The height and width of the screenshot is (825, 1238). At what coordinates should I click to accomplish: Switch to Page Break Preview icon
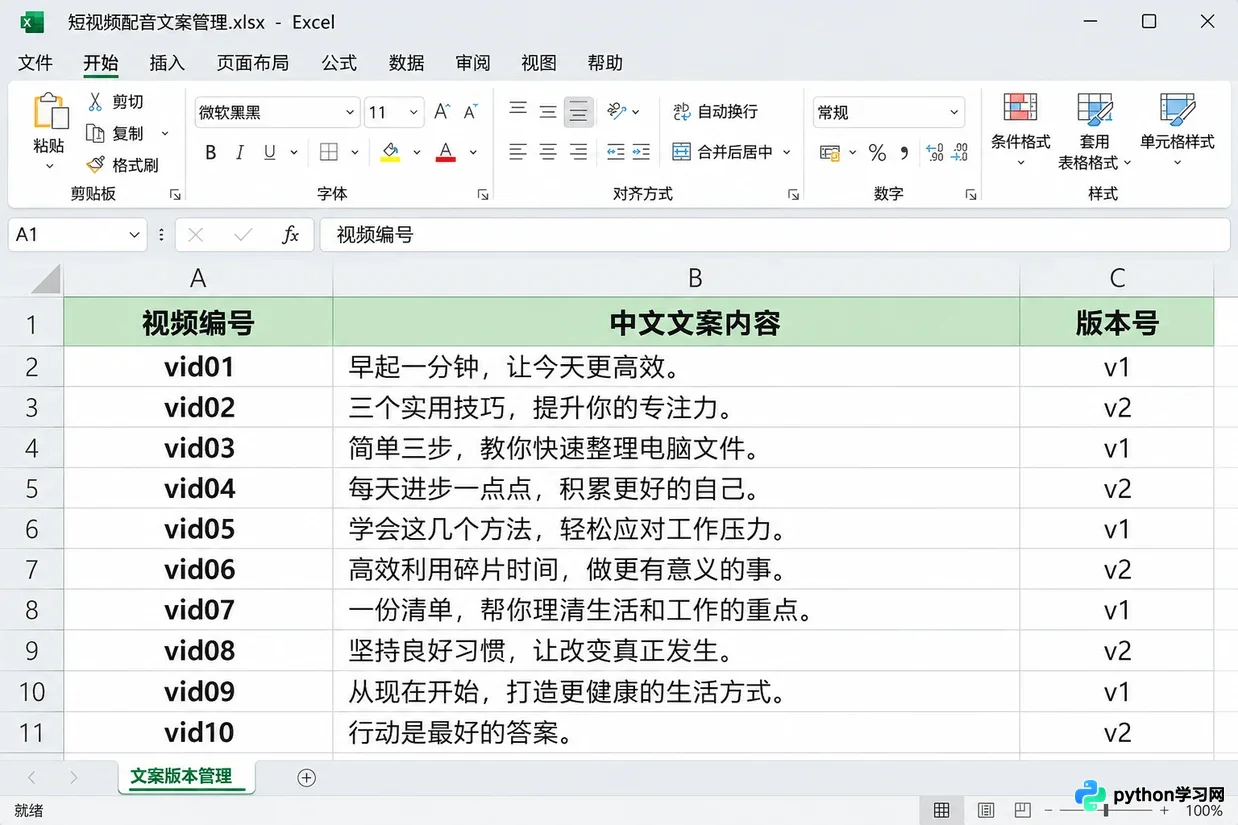click(1022, 810)
